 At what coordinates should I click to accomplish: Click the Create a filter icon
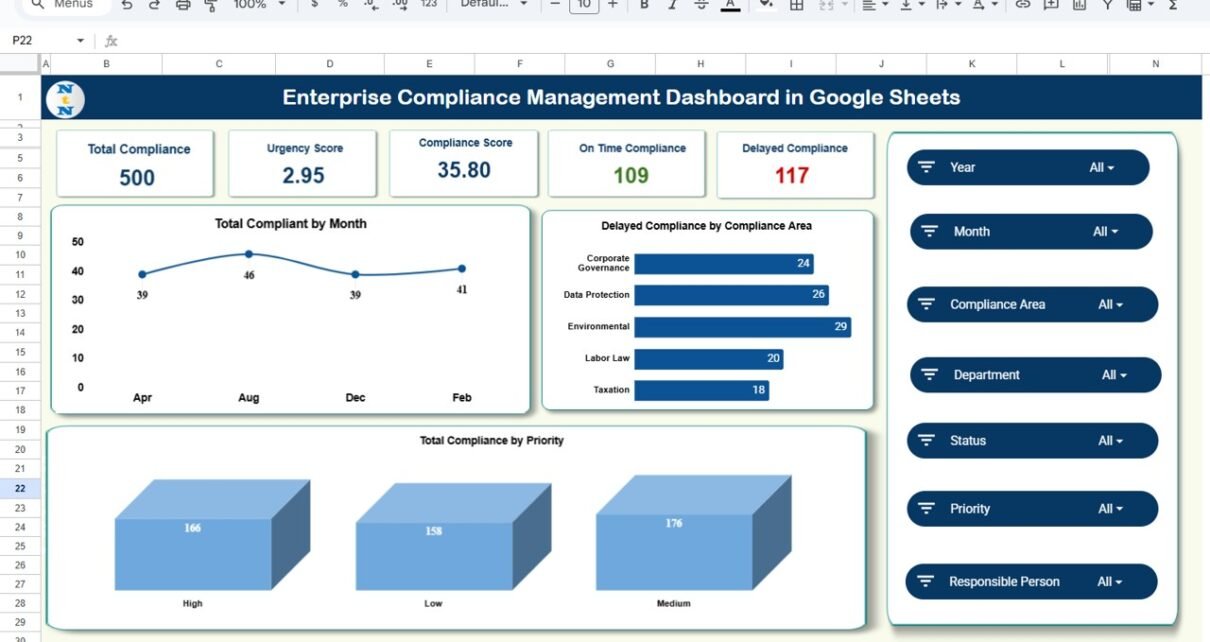tap(1107, 5)
